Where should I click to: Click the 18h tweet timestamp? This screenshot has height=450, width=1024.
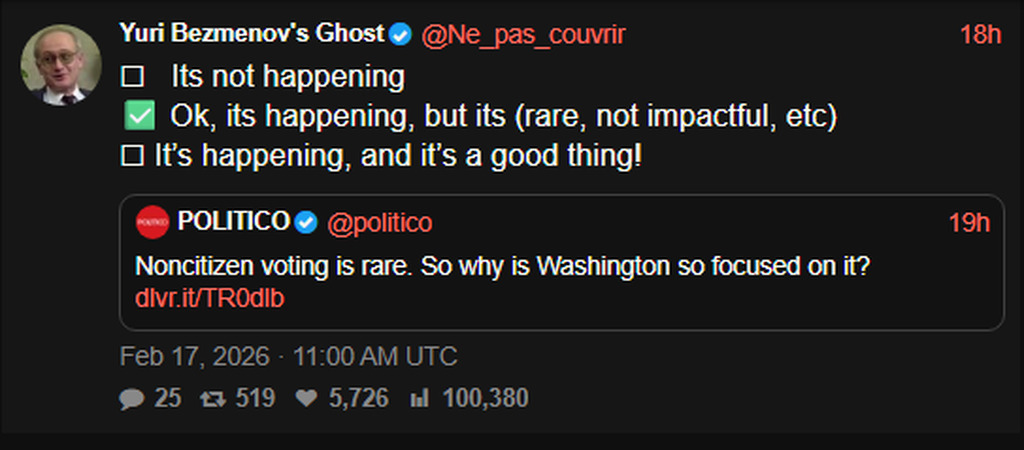tap(980, 34)
